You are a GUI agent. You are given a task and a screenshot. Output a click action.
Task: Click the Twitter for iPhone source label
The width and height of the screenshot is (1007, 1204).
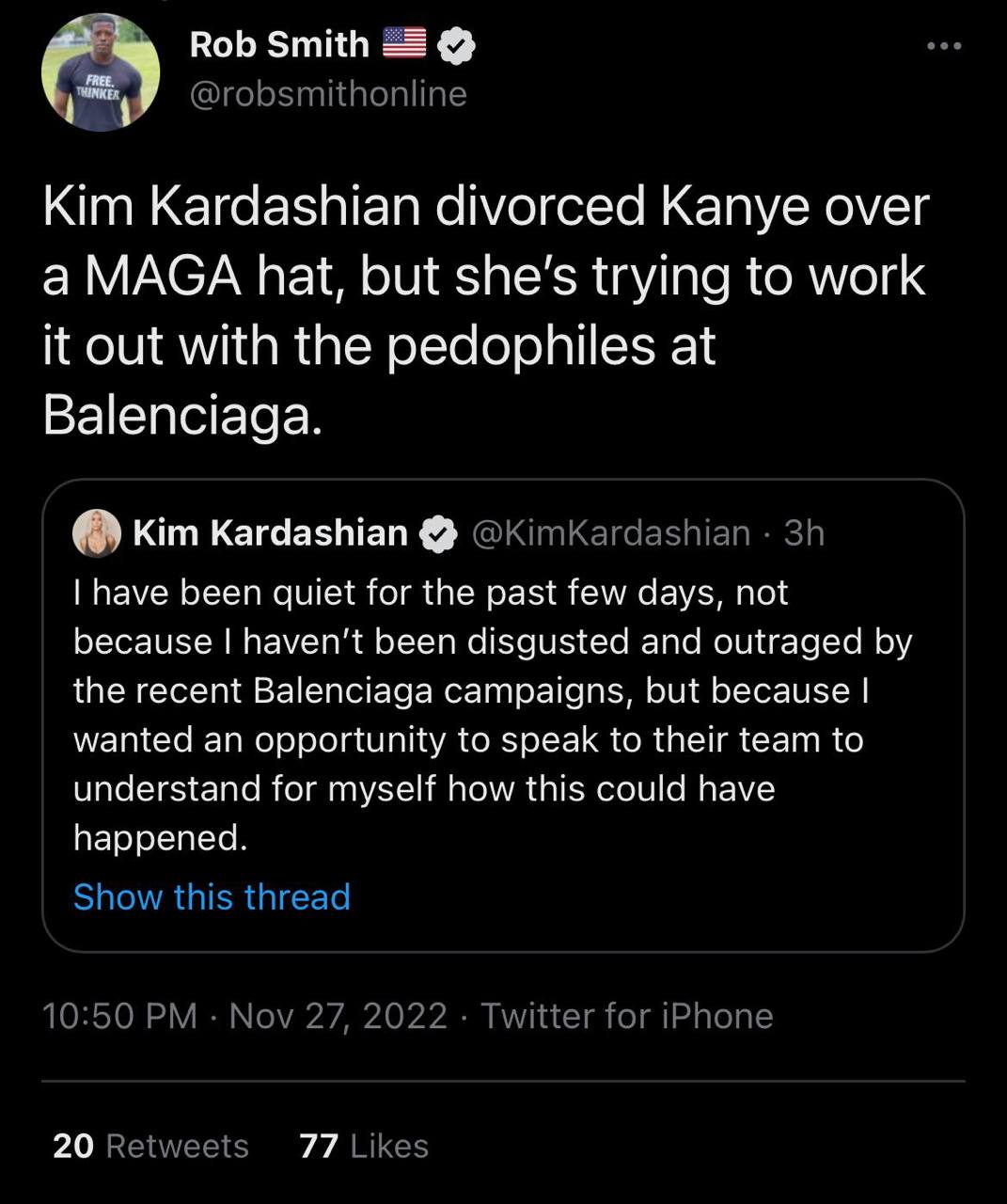(x=626, y=1016)
